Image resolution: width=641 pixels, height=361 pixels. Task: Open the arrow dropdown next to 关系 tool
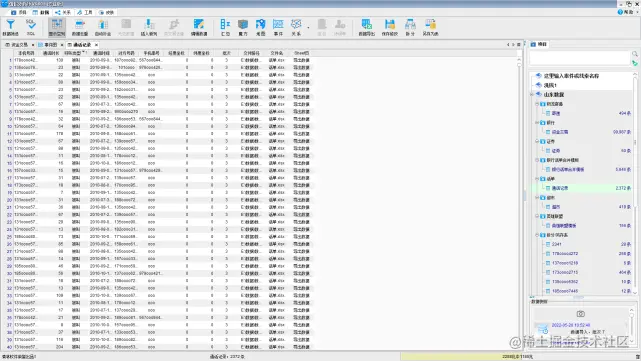click(308, 28)
